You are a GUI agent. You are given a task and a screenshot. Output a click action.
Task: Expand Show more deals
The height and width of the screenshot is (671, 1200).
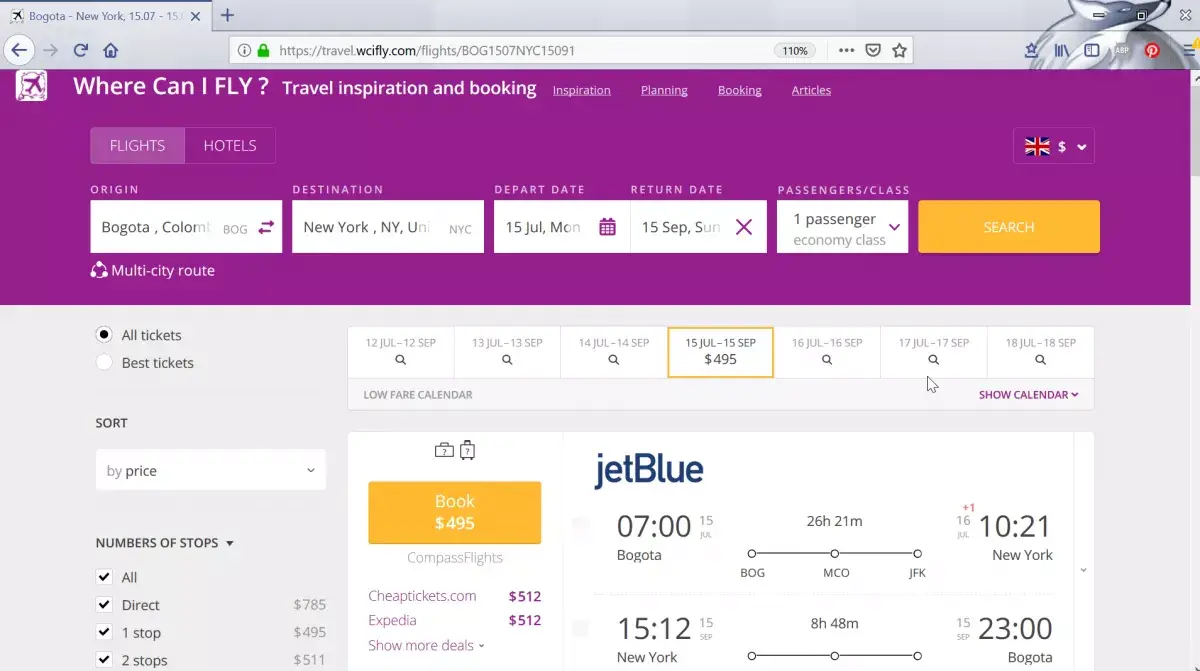coord(426,645)
